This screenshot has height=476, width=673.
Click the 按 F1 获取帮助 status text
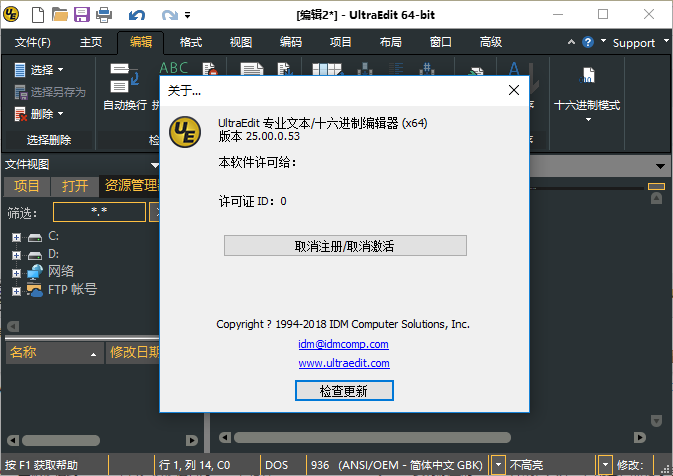tap(42, 465)
